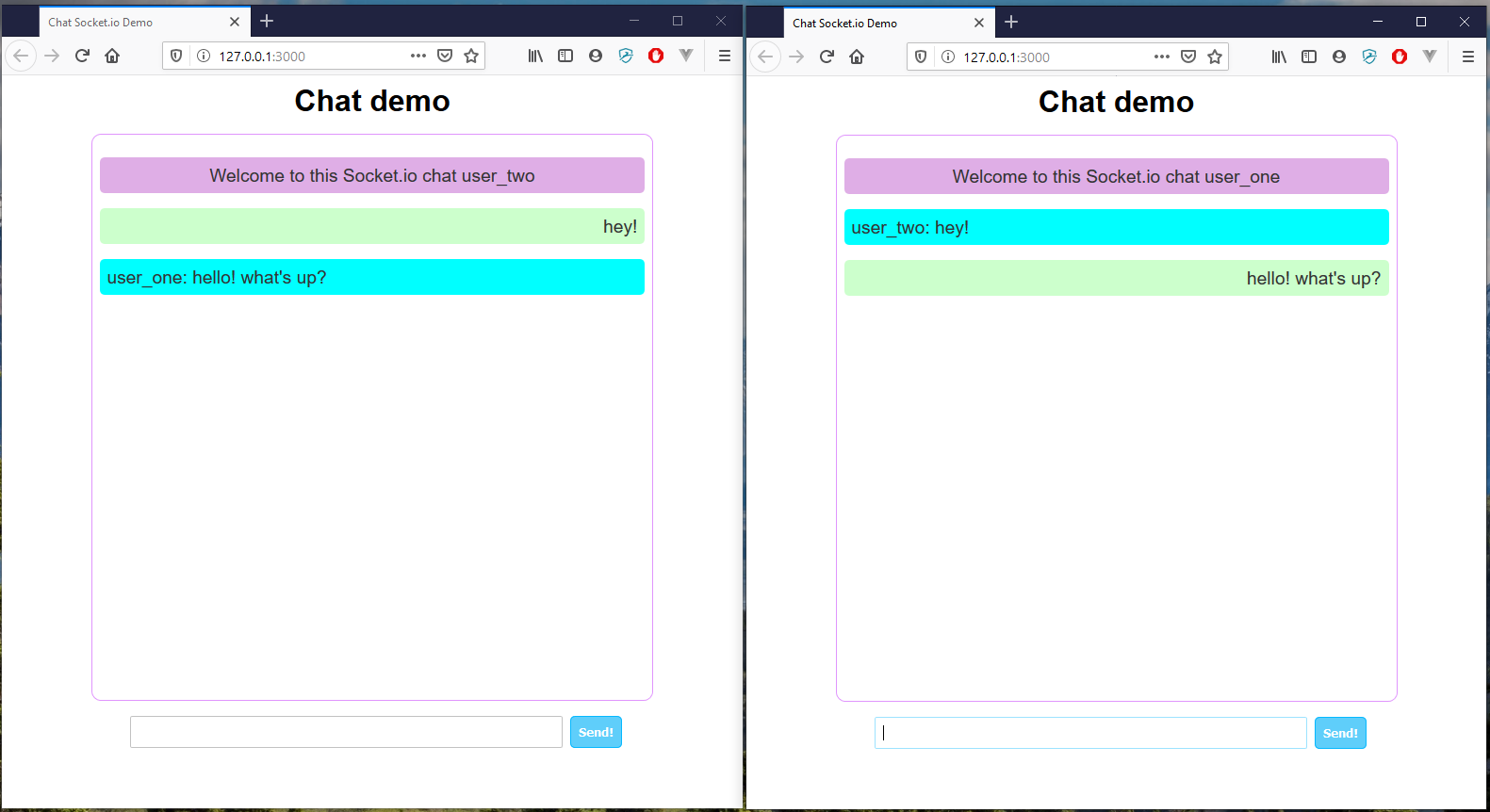Image resolution: width=1490 pixels, height=812 pixels.
Task: Click cyan 'user_two: hey!' message bubble
Action: (x=1116, y=227)
